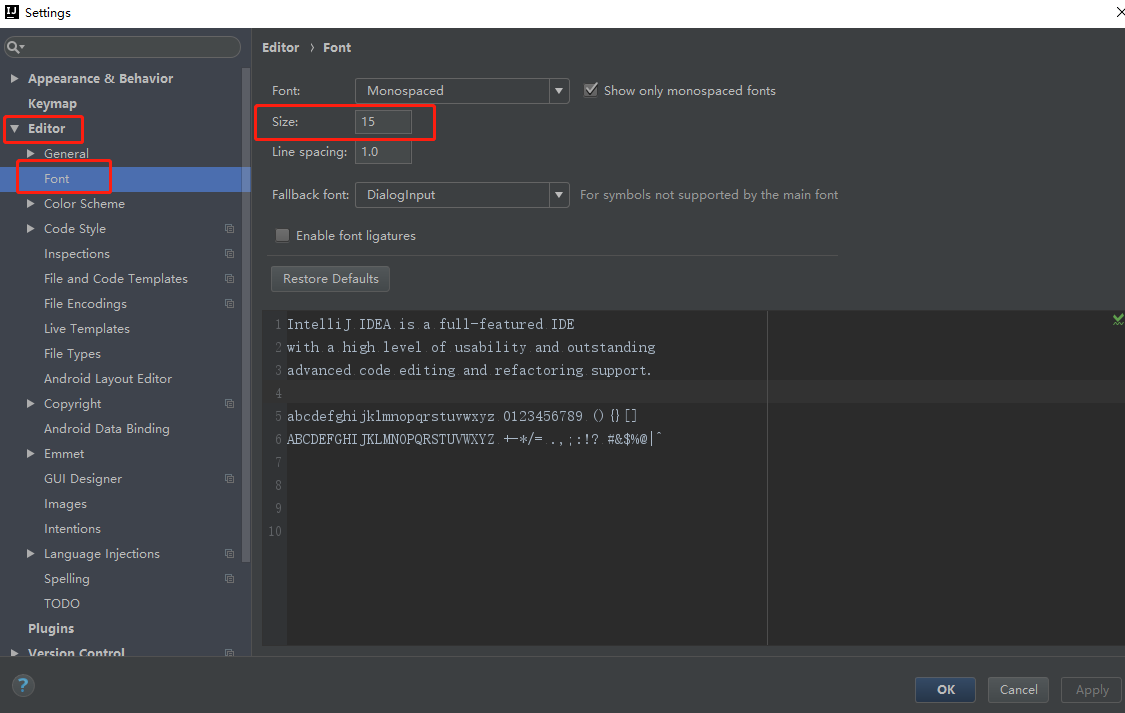This screenshot has height=713, width=1125.
Task: Close the Settings dialog
Action: (x=1119, y=12)
